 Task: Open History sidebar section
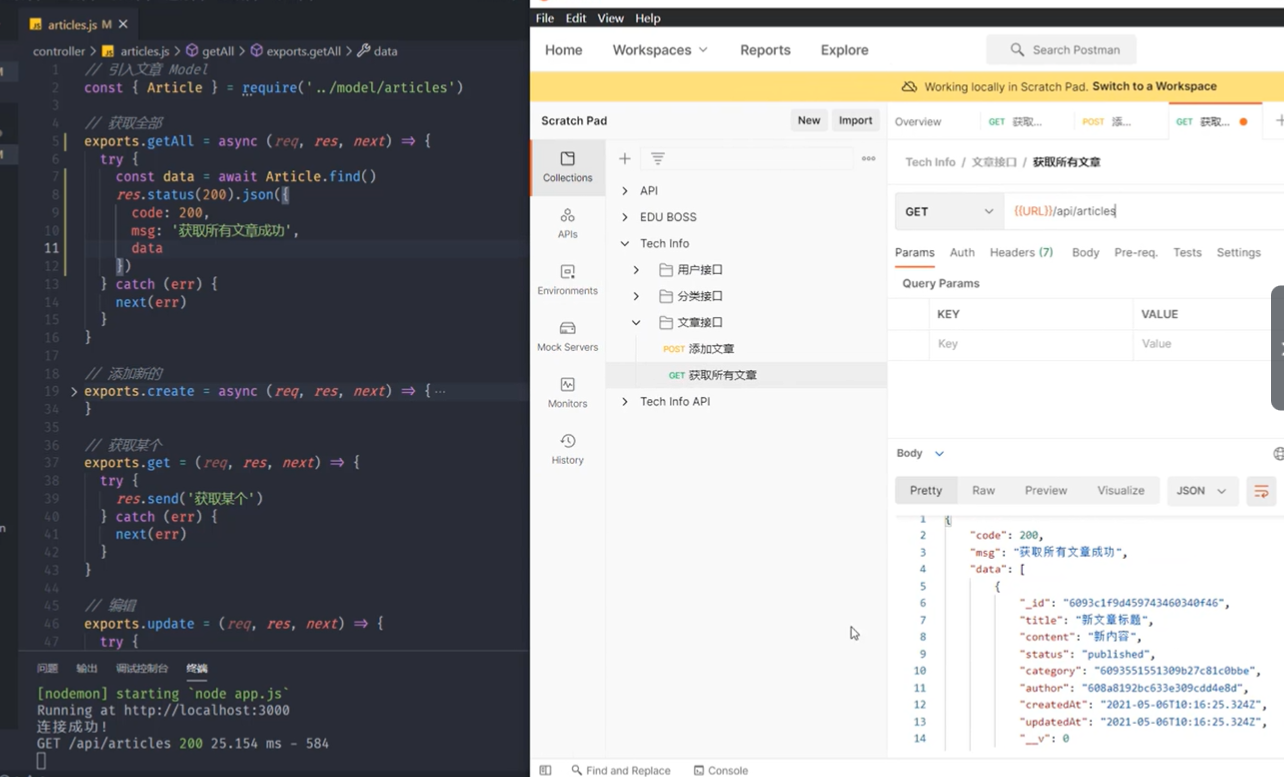click(567, 449)
